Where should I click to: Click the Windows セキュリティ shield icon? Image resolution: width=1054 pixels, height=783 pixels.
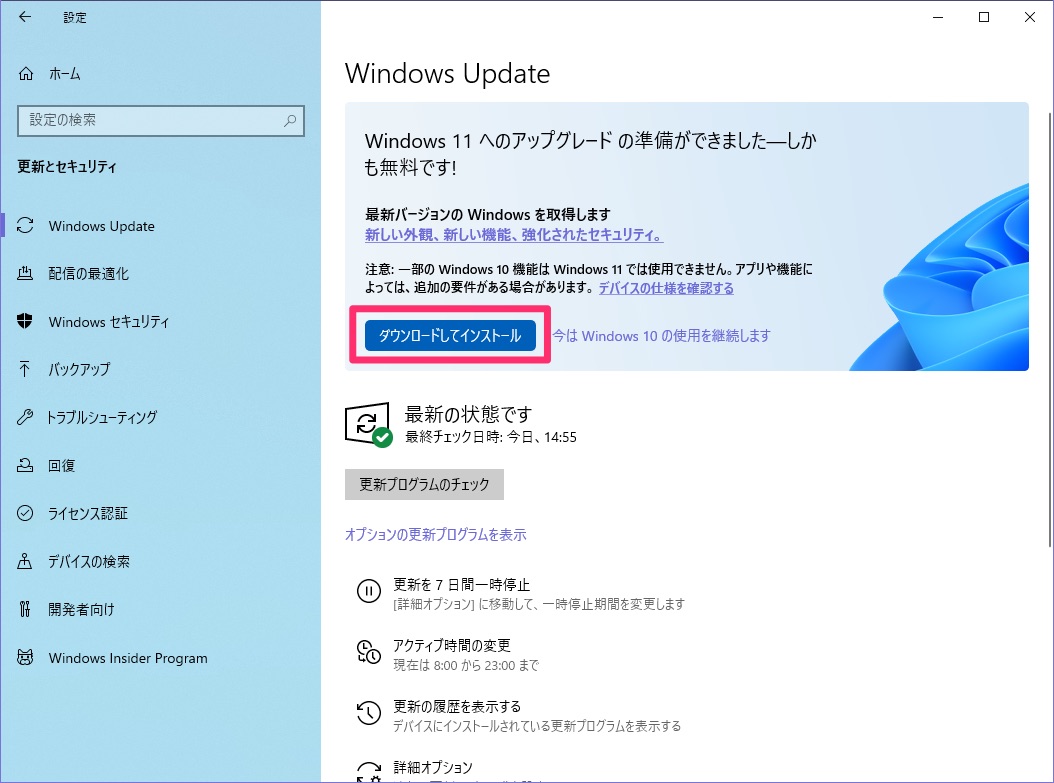point(25,321)
